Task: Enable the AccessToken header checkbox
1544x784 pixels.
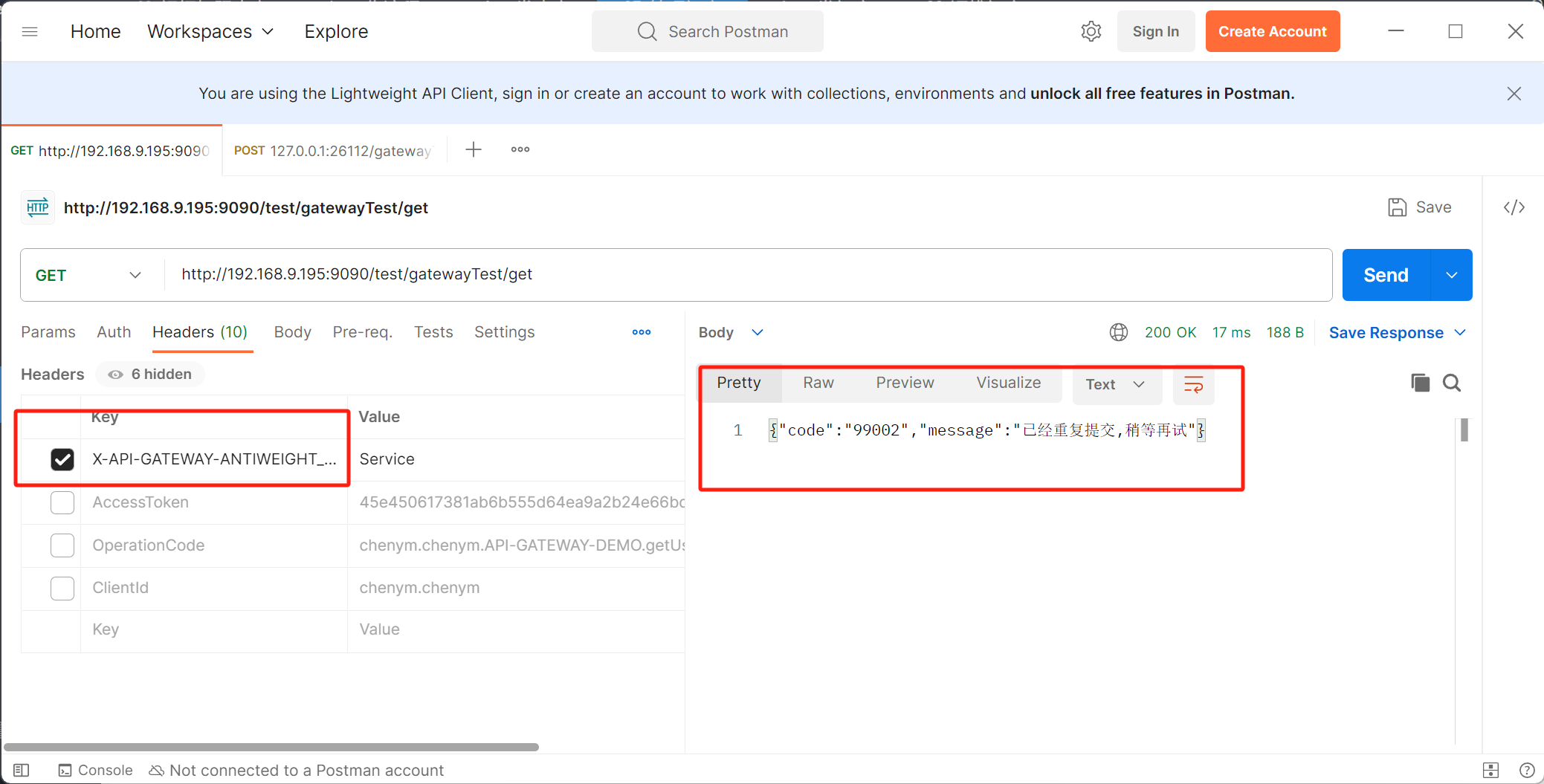Action: (62, 502)
